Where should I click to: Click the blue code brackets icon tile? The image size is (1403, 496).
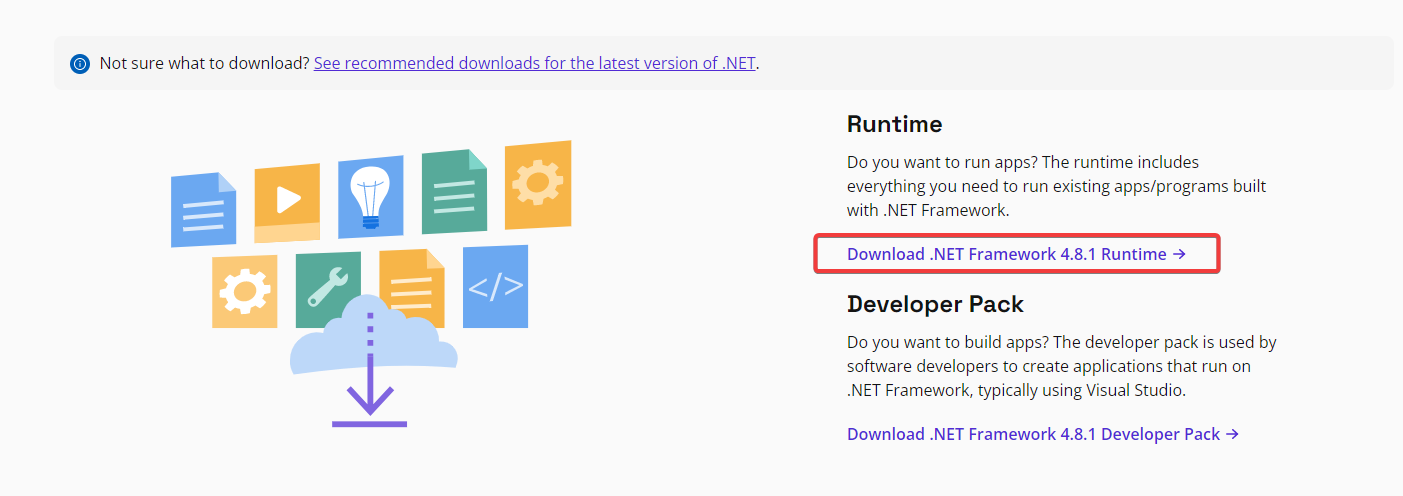click(495, 286)
